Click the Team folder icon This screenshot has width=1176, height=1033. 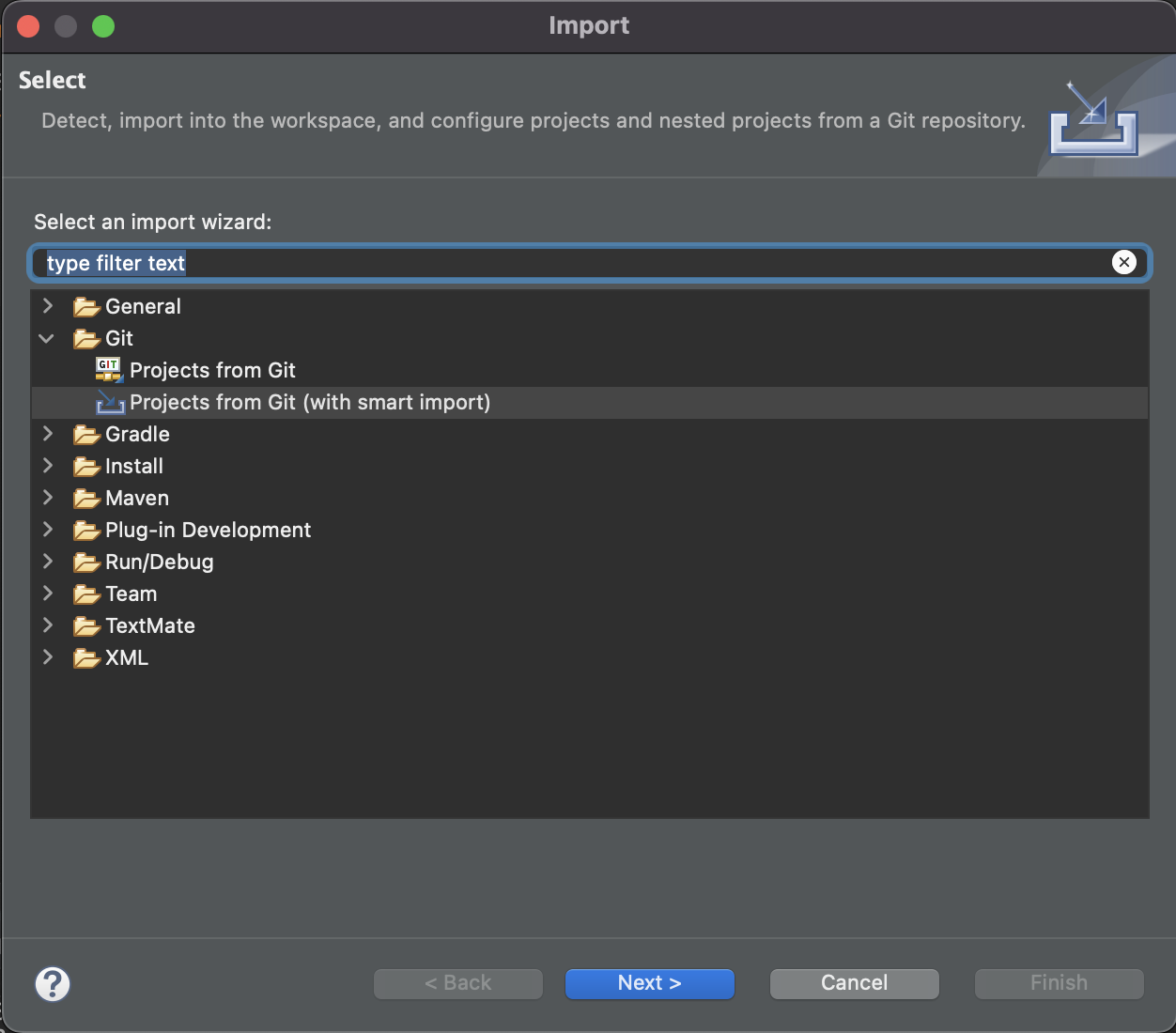(x=86, y=594)
